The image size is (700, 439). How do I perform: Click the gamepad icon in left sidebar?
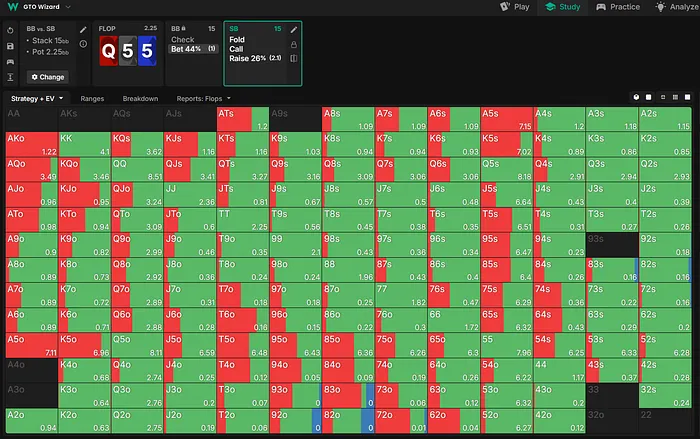(9, 61)
